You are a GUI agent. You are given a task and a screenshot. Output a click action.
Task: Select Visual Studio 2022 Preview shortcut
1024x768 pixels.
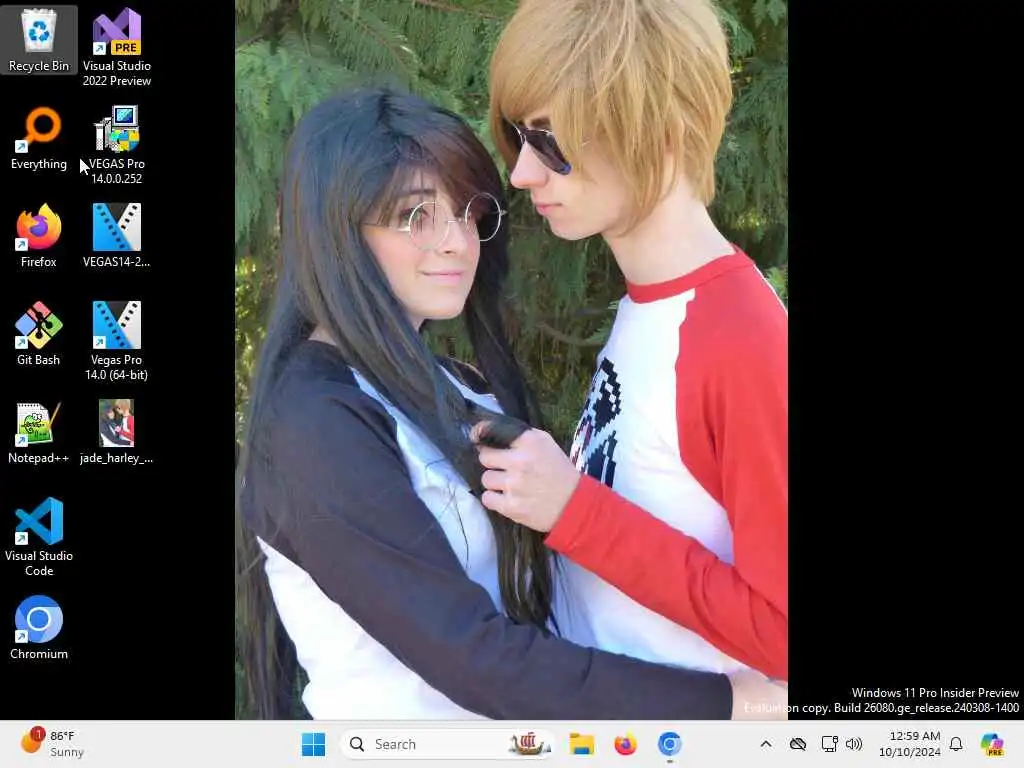(117, 47)
